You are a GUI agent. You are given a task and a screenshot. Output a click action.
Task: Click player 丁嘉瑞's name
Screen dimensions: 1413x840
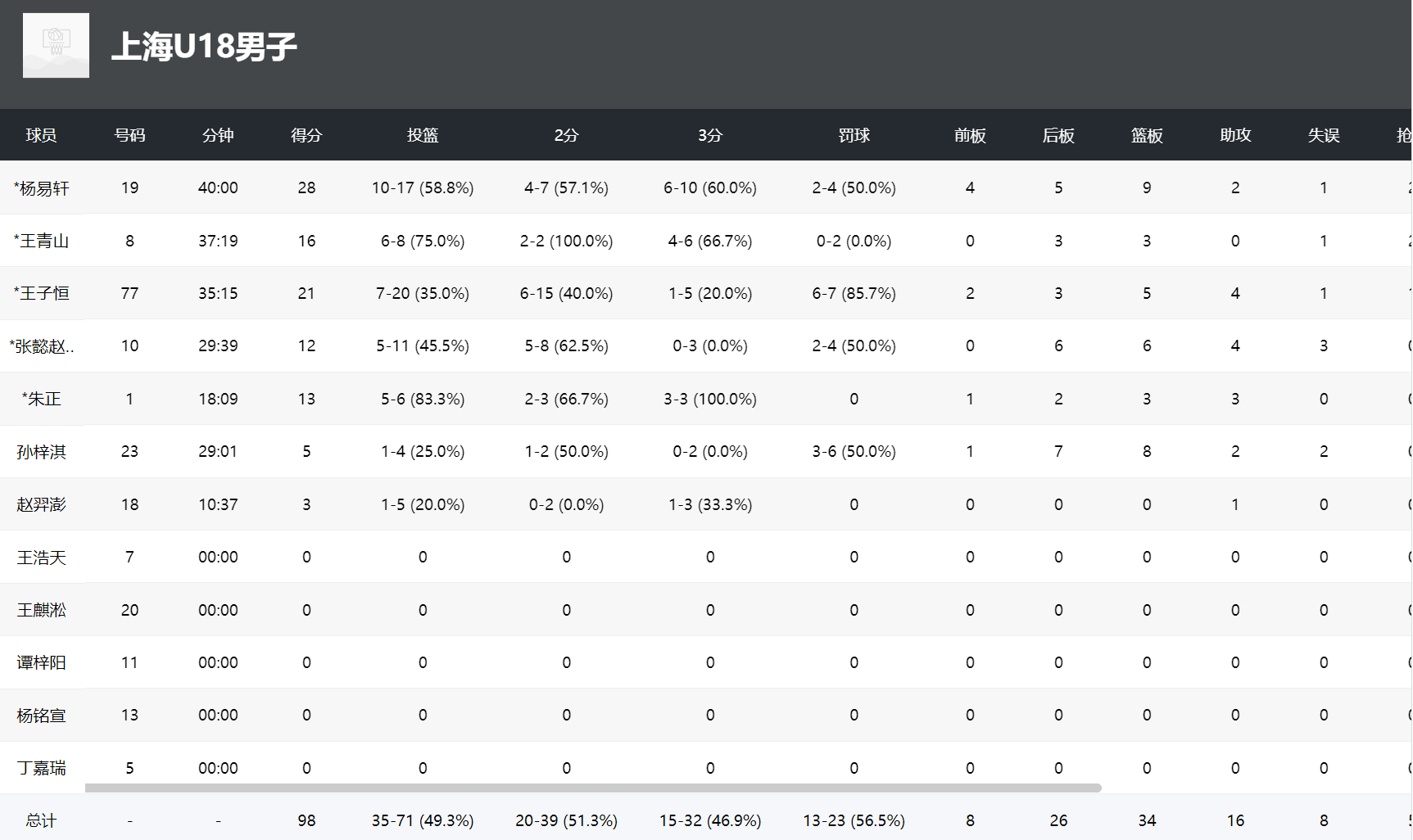(42, 768)
